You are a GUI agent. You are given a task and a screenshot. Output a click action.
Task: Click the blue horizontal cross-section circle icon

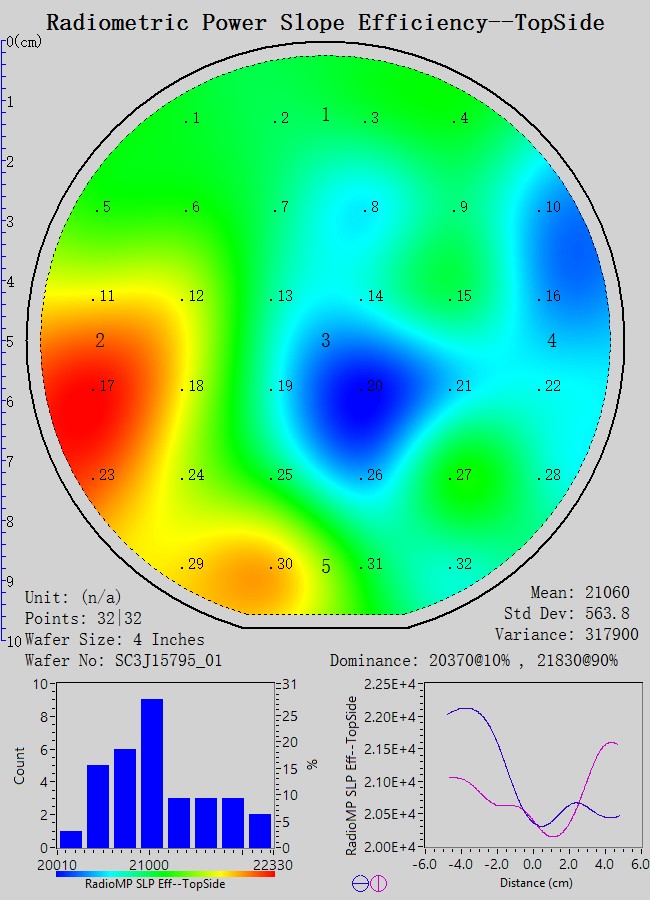[360, 883]
